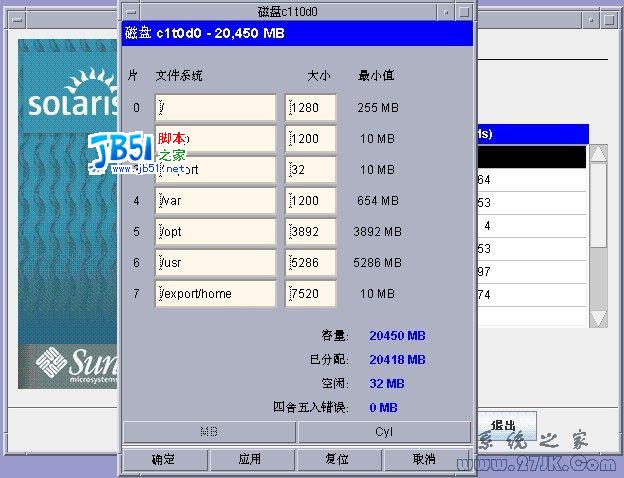Switch units to Cyl
624x478 pixels.
[x=384, y=432]
